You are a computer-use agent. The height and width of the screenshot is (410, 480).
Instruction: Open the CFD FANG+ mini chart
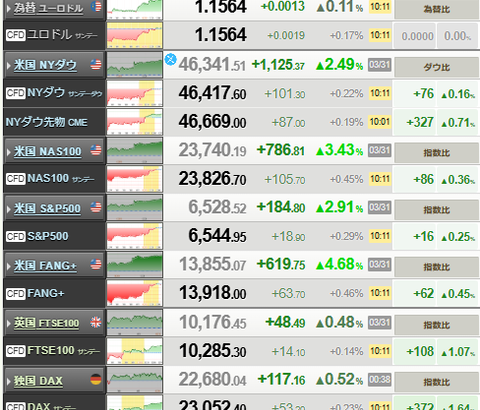coord(135,293)
